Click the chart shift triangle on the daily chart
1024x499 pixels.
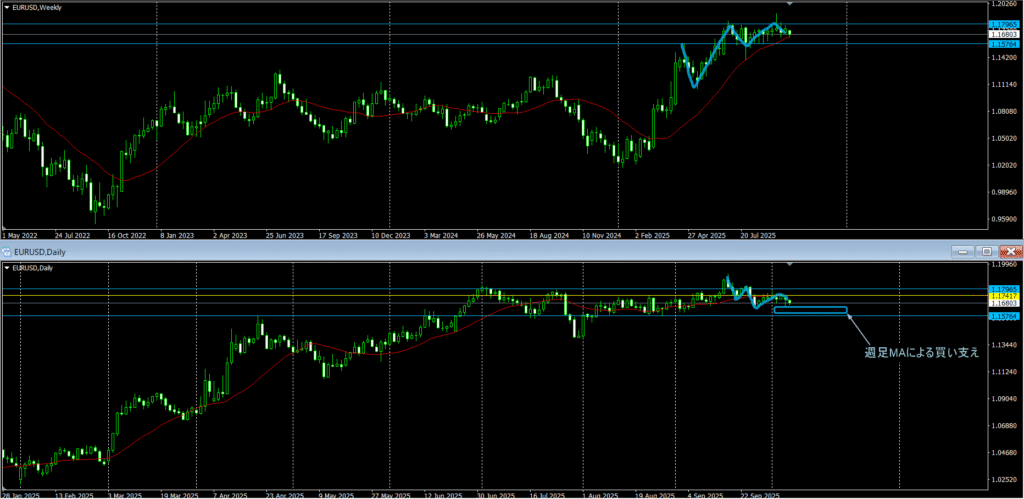pyautogui.click(x=791, y=265)
